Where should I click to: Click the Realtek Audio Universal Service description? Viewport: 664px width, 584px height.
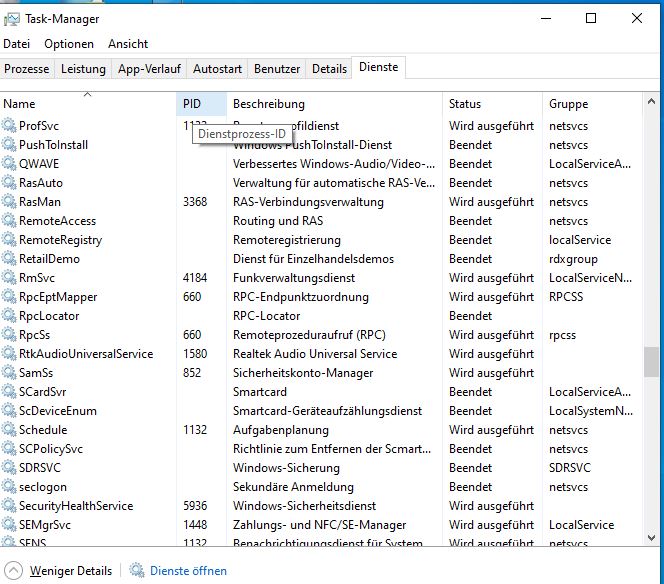315,354
